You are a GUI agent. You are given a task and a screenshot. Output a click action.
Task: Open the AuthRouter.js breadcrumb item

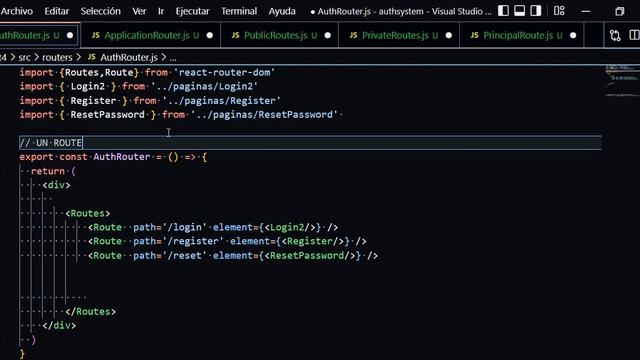(x=129, y=58)
